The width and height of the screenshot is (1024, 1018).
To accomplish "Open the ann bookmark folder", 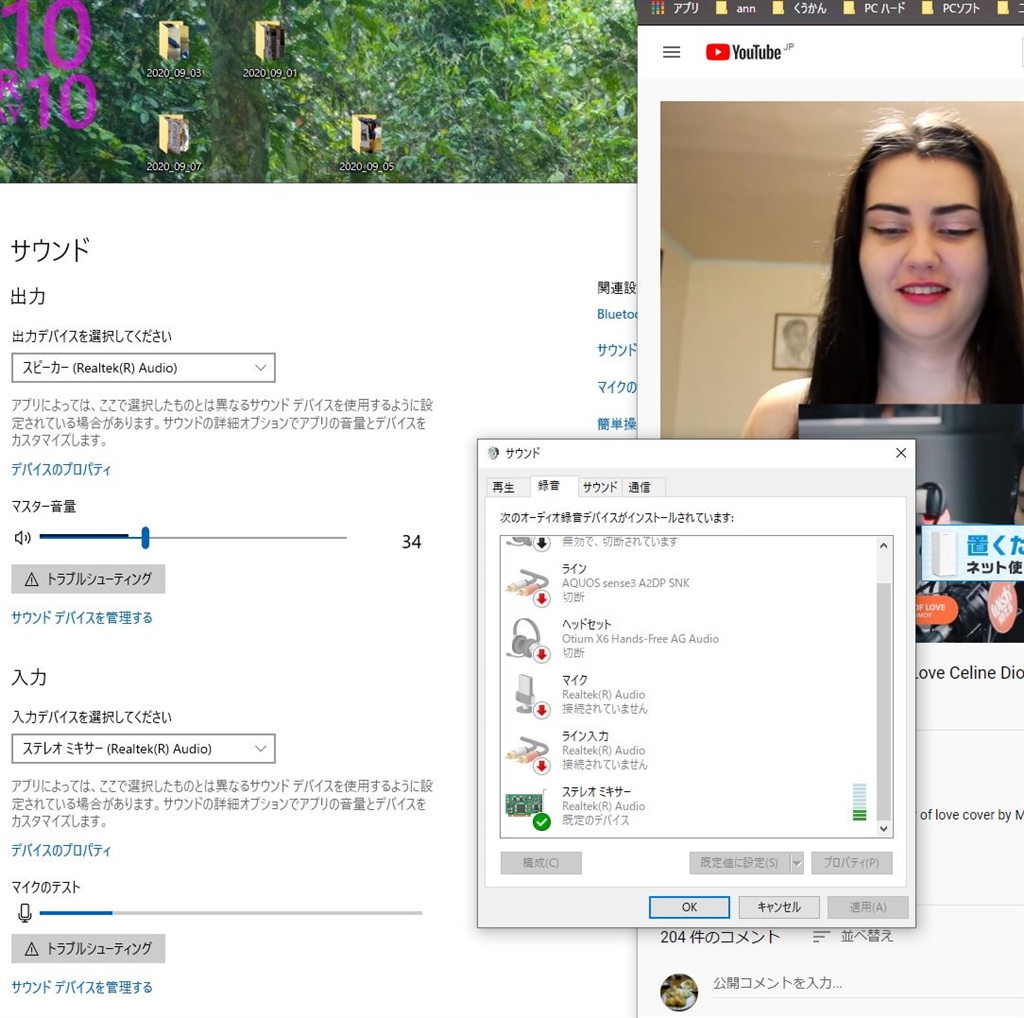I will [x=735, y=8].
